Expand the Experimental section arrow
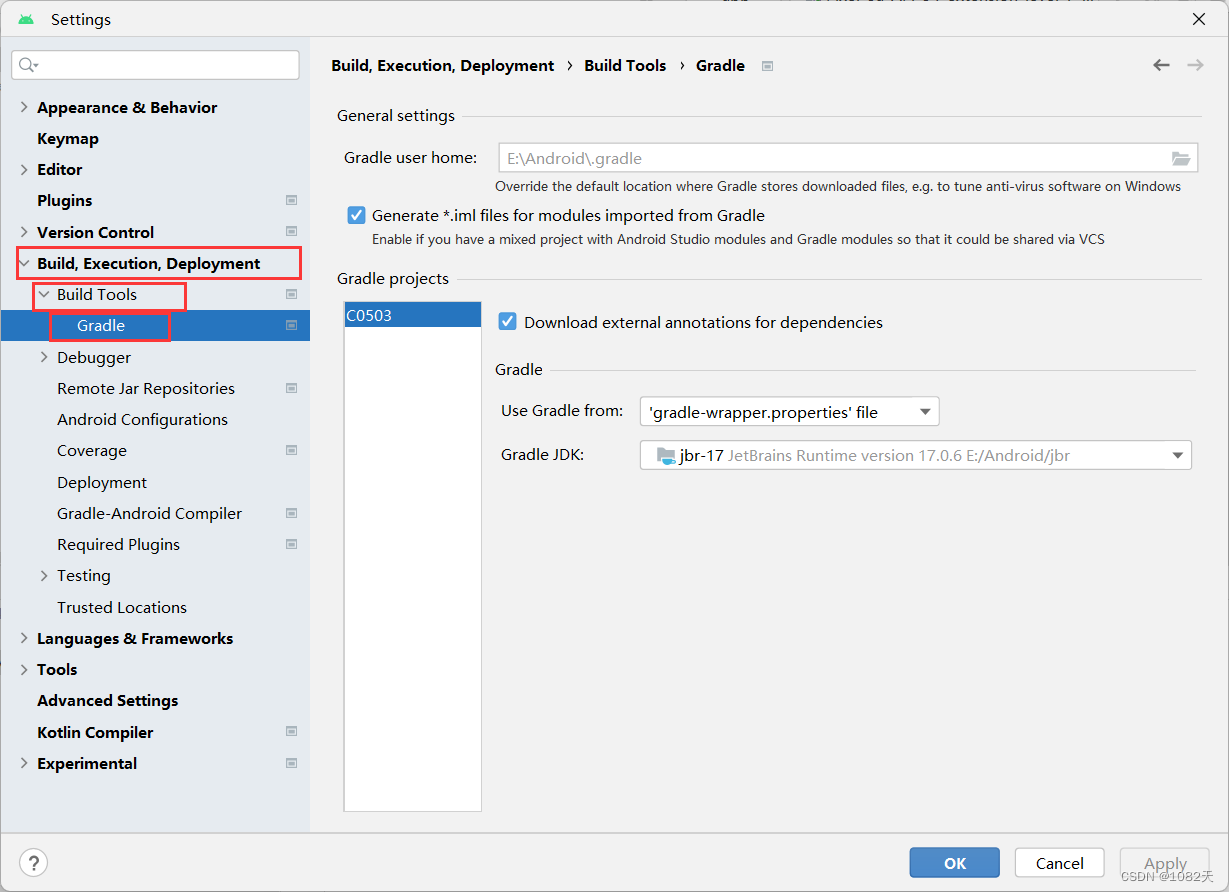Viewport: 1229px width, 892px height. click(x=24, y=763)
